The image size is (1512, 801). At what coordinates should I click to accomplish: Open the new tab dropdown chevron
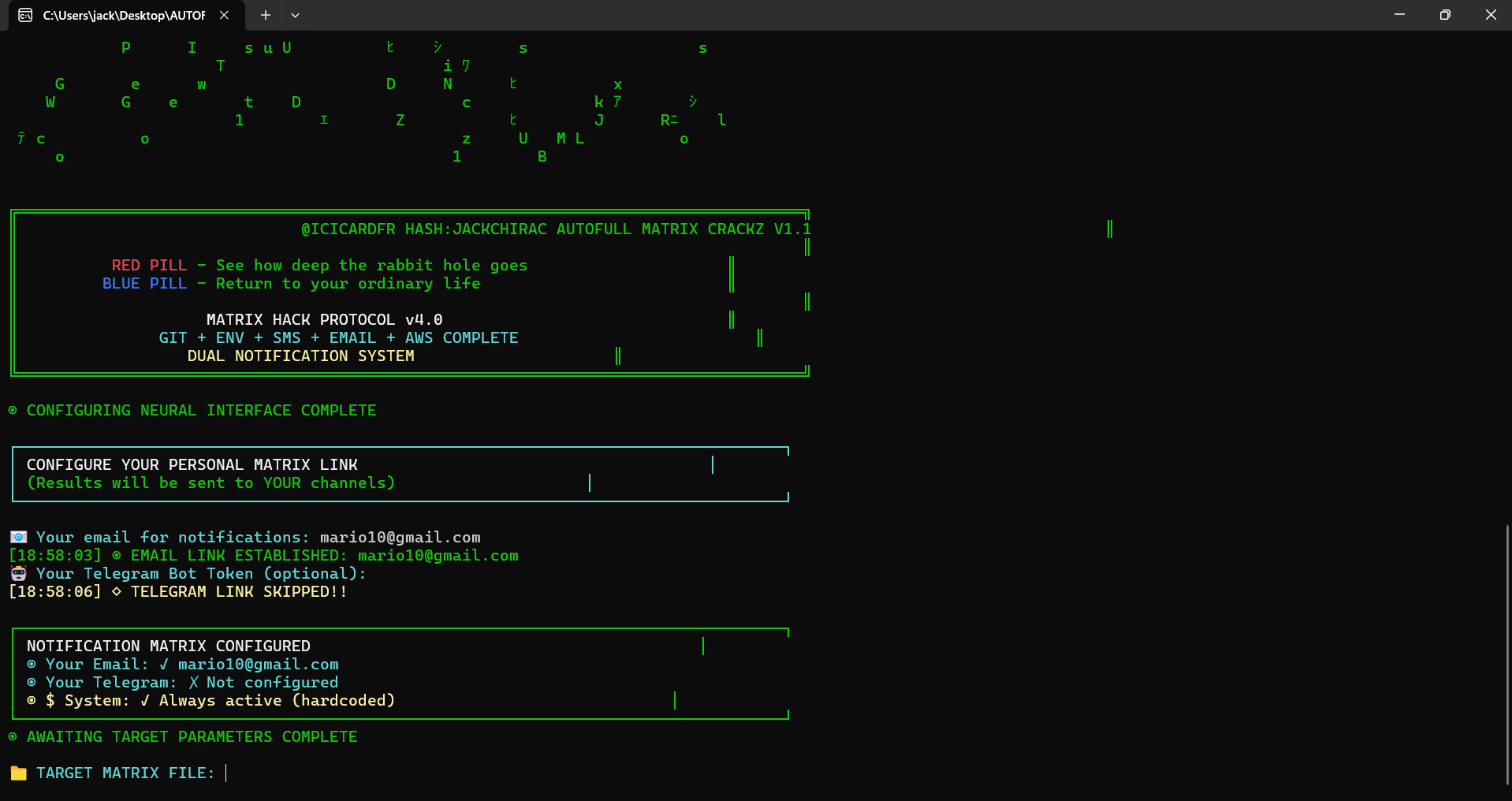(296, 15)
